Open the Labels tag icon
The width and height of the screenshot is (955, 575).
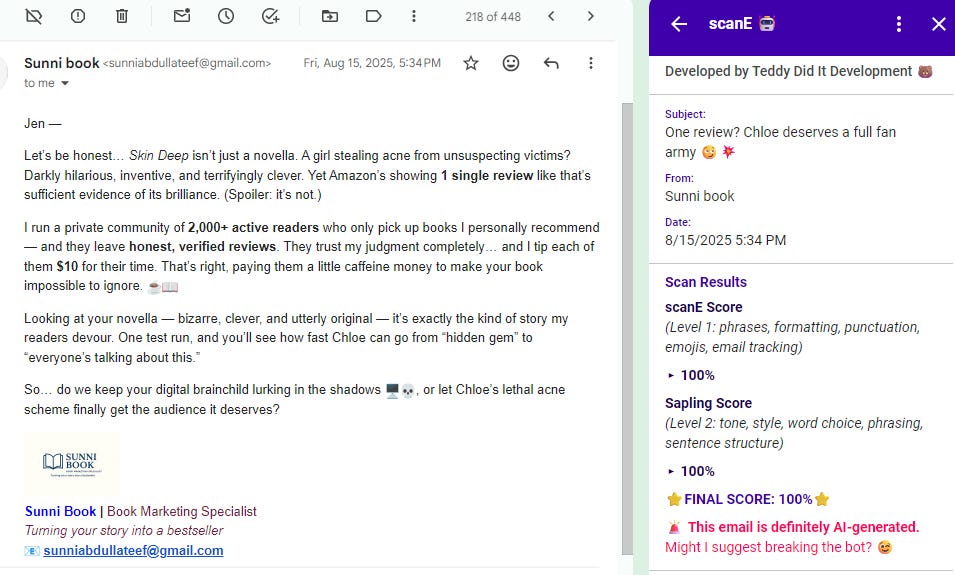(x=373, y=16)
